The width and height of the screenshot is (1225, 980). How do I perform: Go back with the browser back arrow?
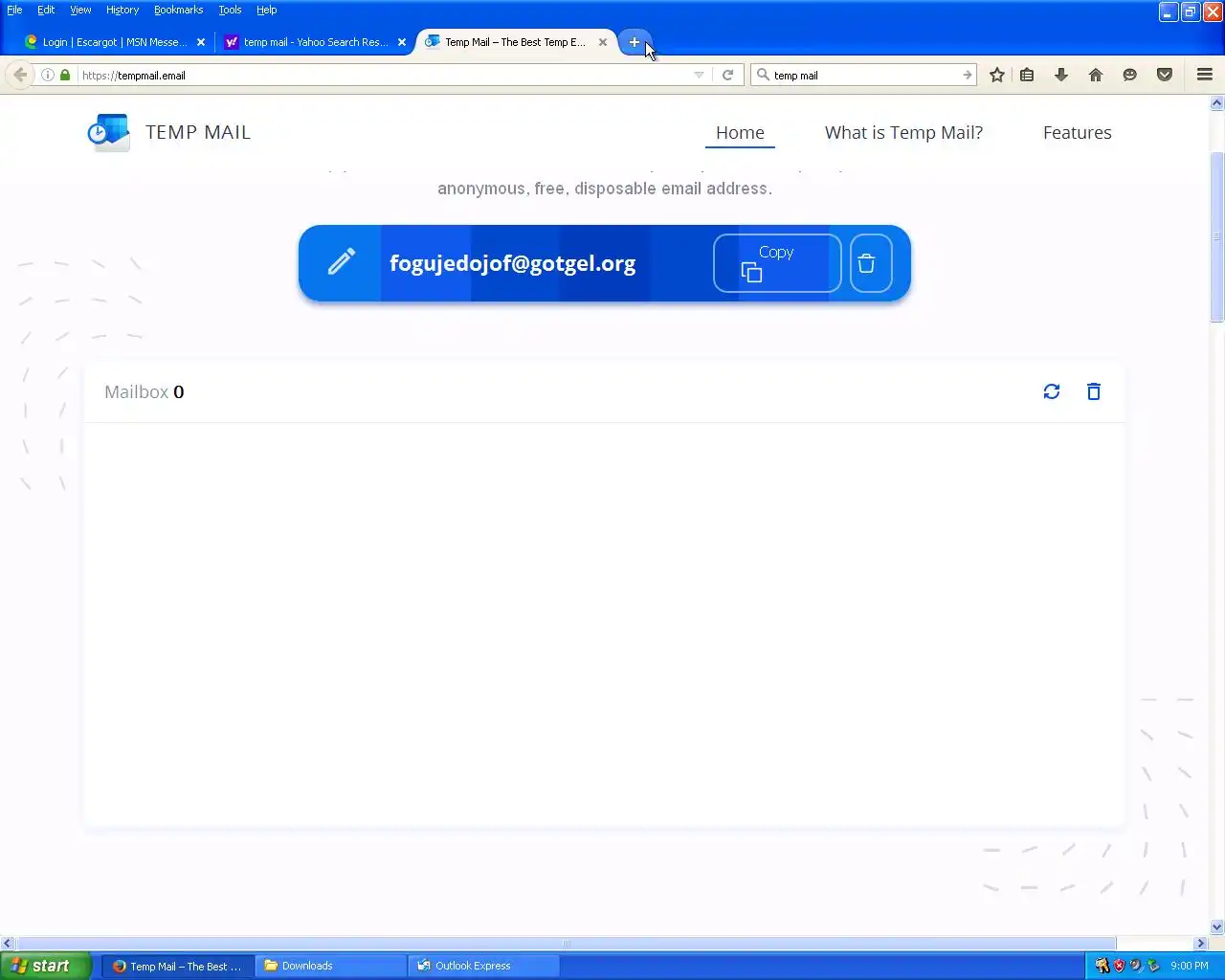20,75
